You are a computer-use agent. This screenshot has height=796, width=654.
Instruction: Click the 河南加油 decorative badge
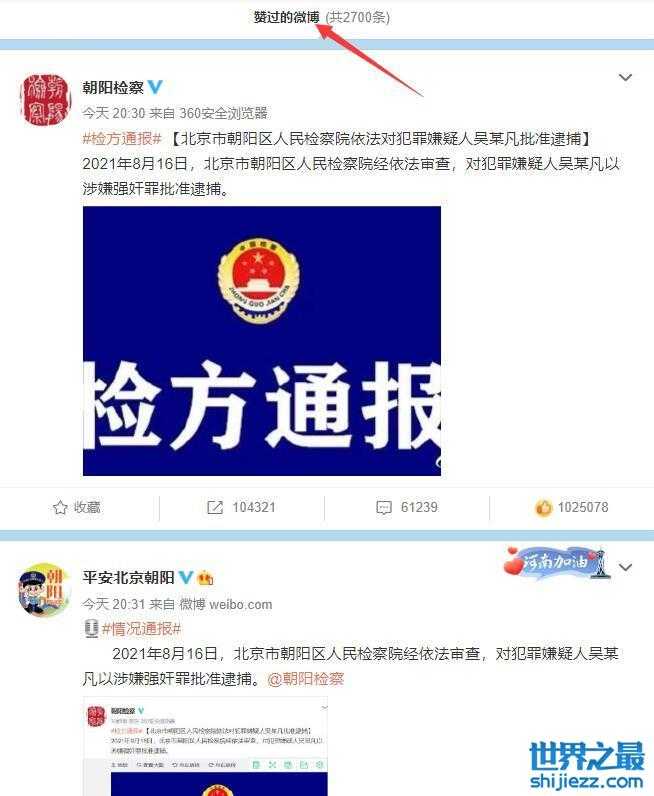[557, 563]
